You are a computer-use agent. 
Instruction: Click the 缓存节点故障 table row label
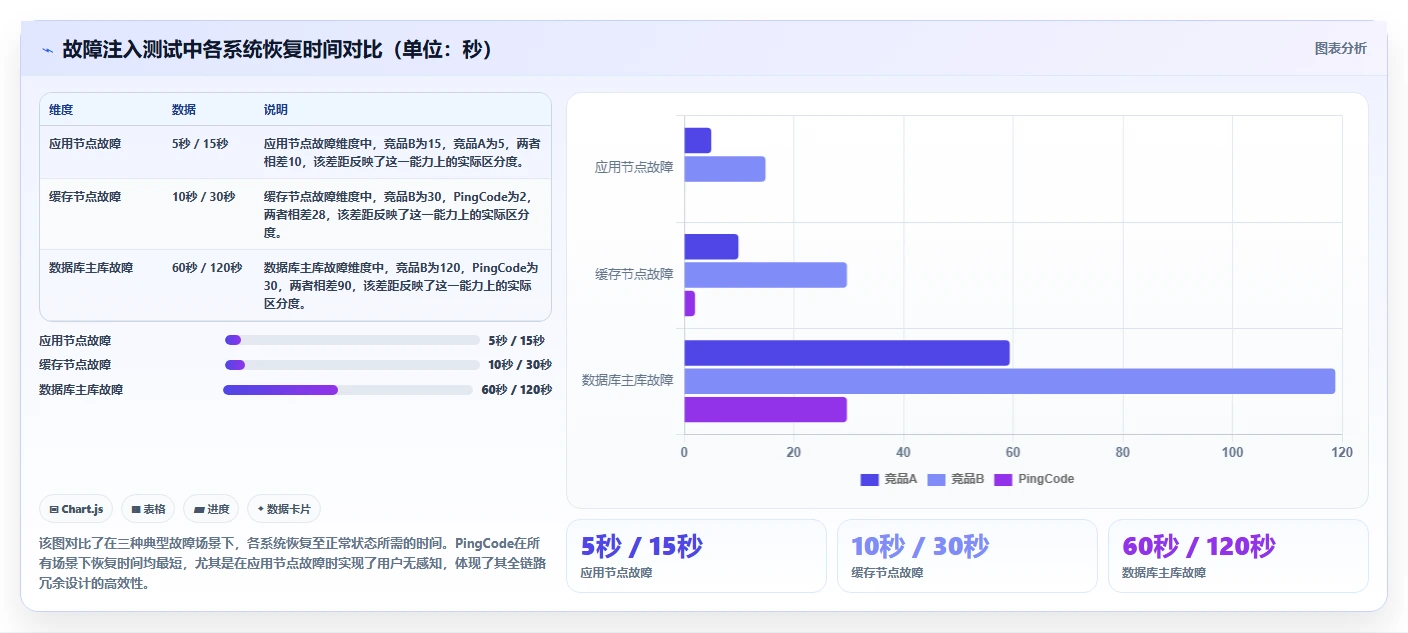tap(85, 197)
